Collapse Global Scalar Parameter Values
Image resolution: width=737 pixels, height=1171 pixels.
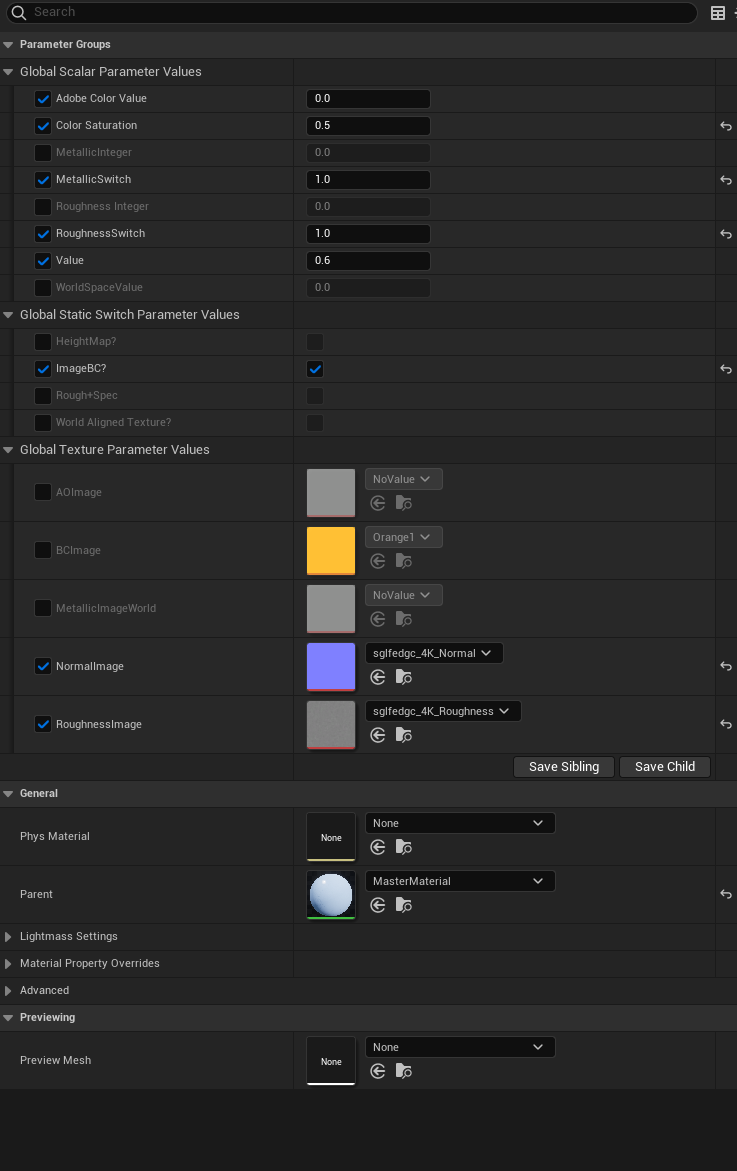click(8, 72)
